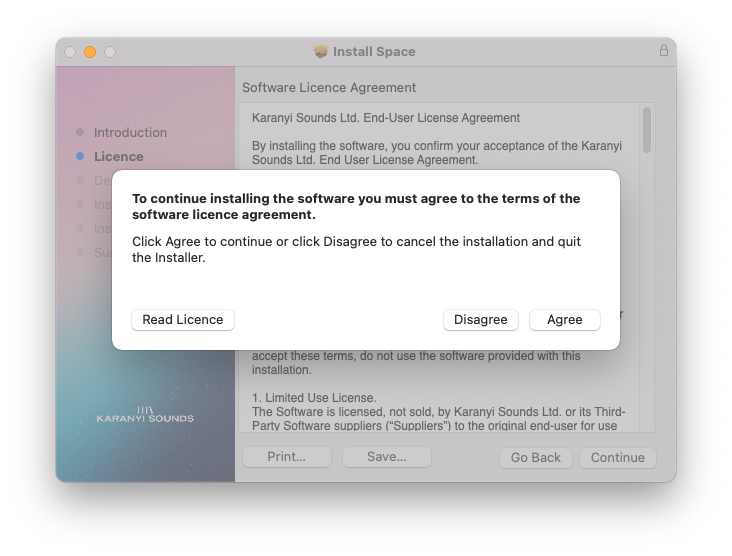Click the blue bullet beside Licence
The width and height of the screenshot is (732, 556).
[x=80, y=156]
